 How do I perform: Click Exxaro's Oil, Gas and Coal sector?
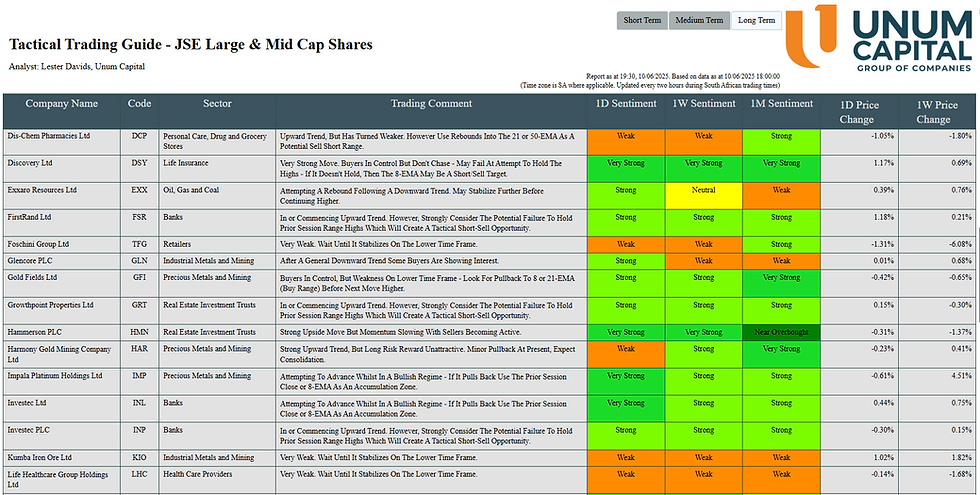[191, 190]
